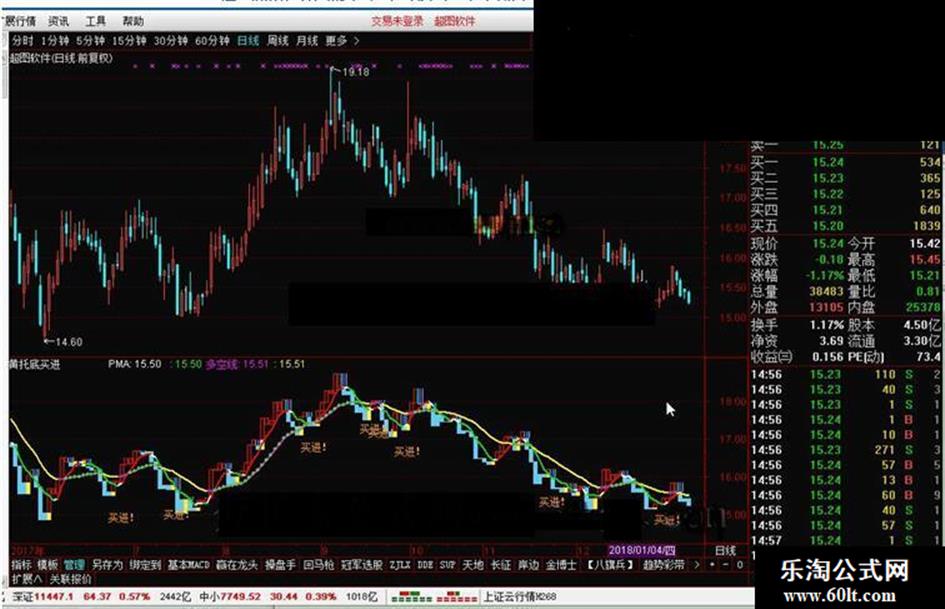945x609 pixels.
Task: Click the 多空线 indicator label
Action: point(222,364)
